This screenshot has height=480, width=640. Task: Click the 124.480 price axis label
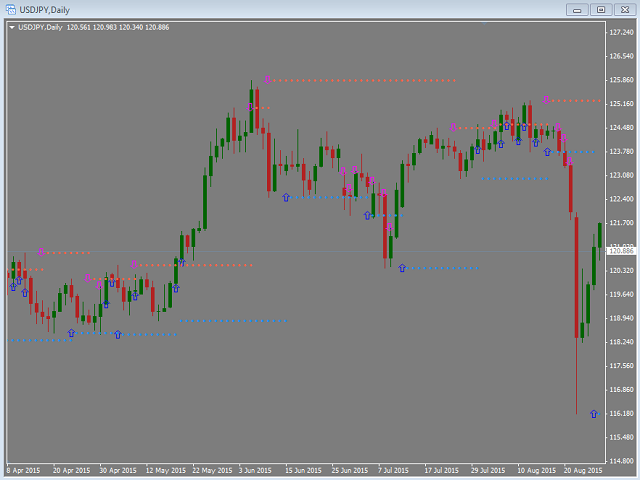point(621,128)
